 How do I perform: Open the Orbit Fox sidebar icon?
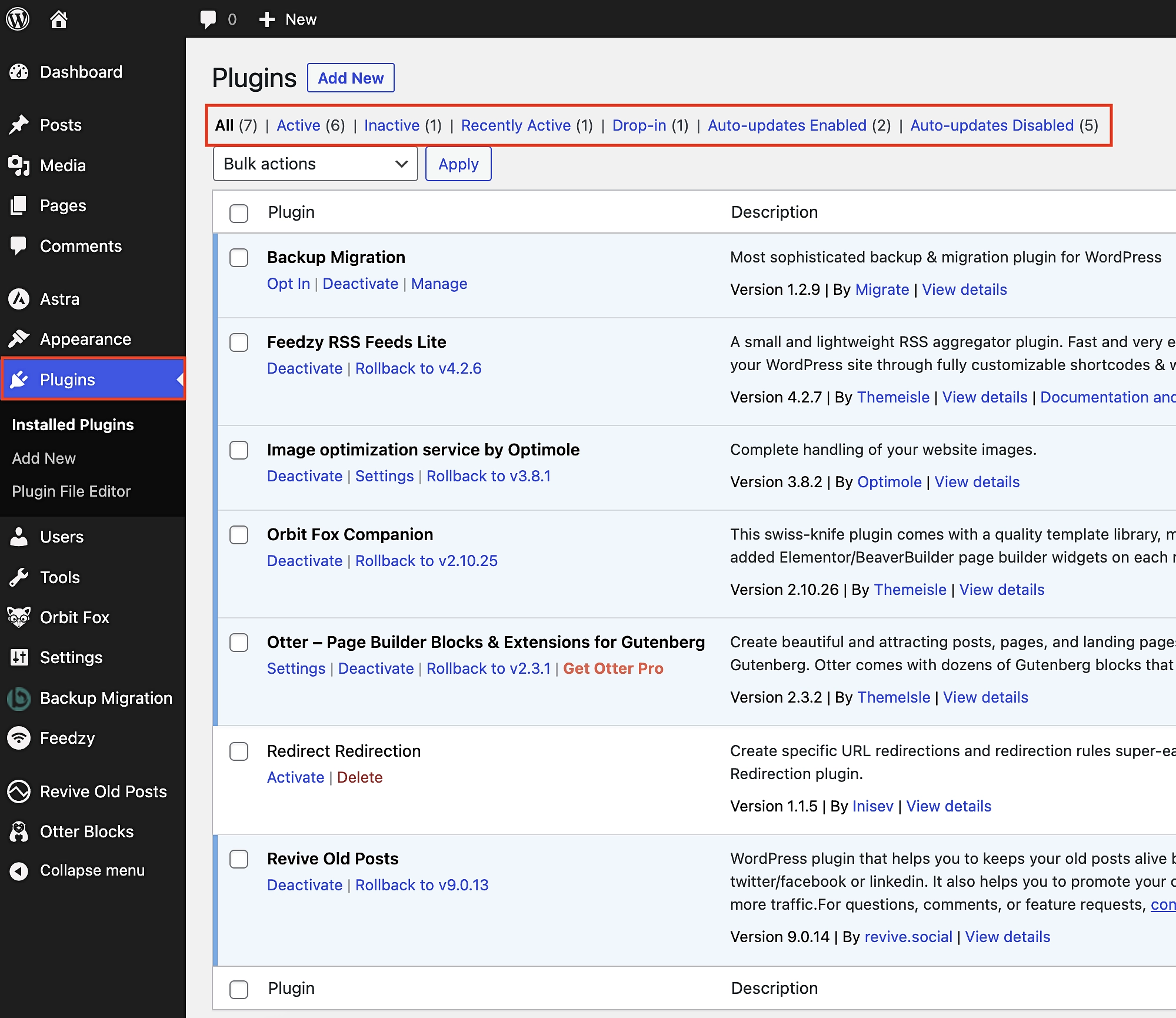[x=19, y=617]
